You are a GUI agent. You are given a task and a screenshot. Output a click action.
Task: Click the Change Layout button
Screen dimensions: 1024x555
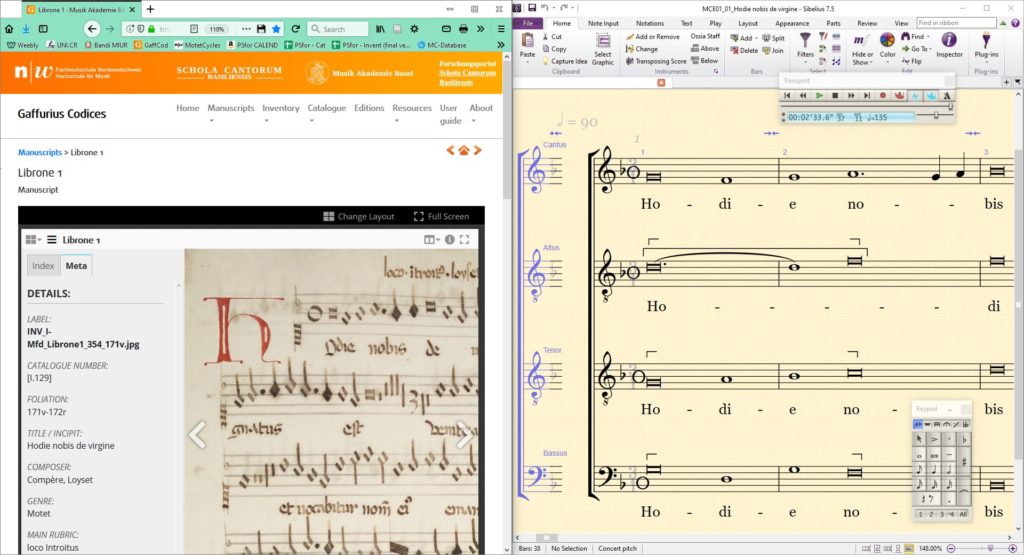pos(358,217)
